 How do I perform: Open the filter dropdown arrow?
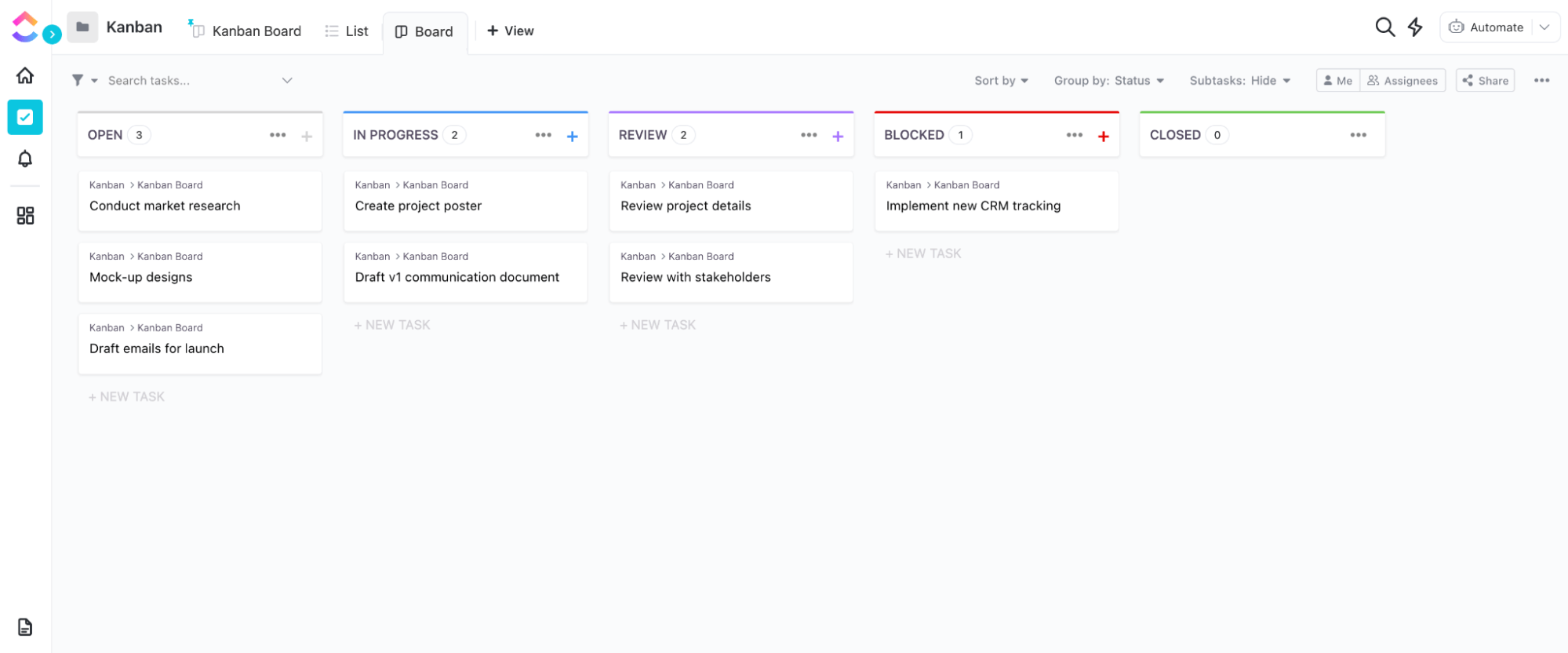94,81
